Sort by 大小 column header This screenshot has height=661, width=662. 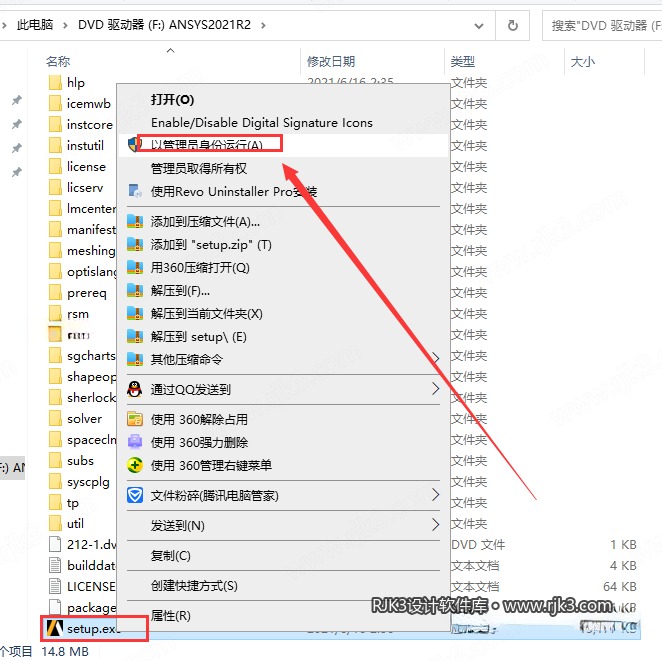pyautogui.click(x=583, y=62)
